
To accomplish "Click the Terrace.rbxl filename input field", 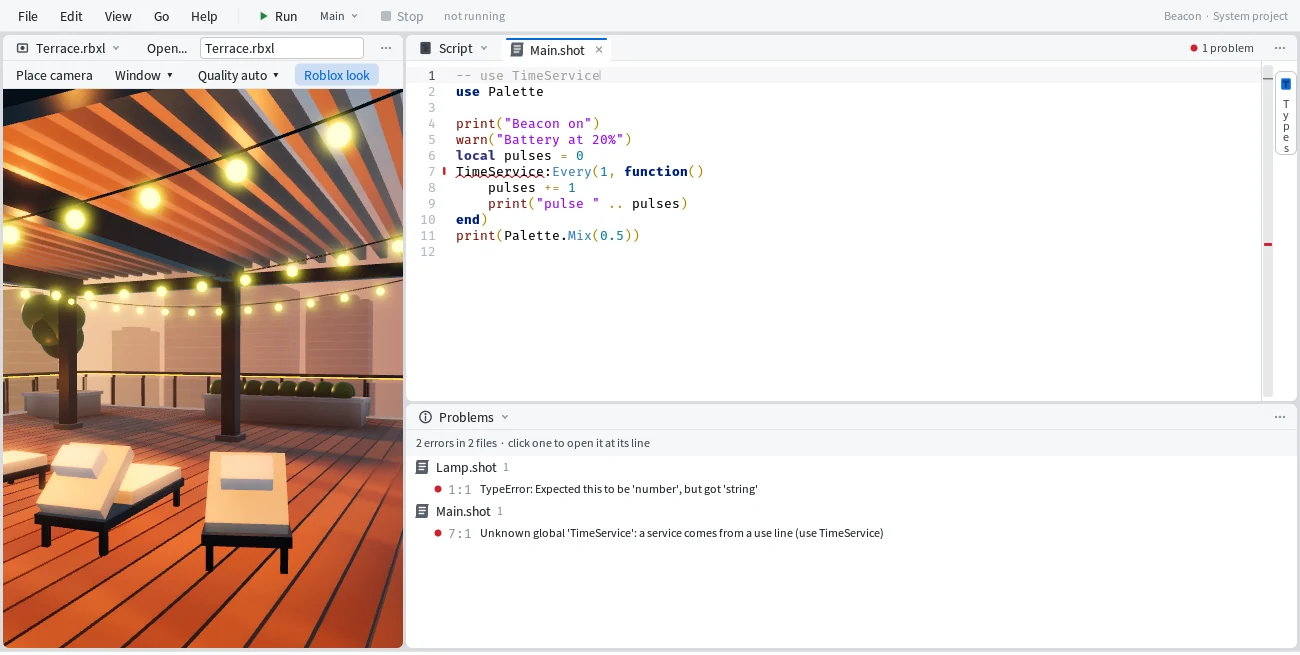I will pyautogui.click(x=282, y=48).
